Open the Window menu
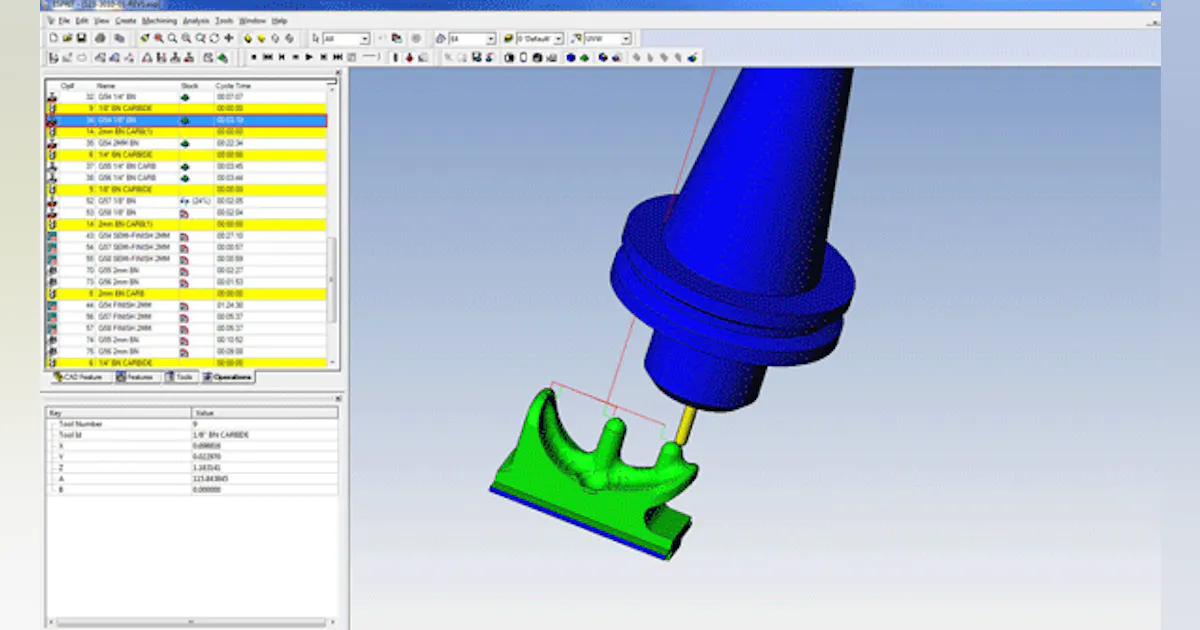The height and width of the screenshot is (630, 1200). coord(252,21)
